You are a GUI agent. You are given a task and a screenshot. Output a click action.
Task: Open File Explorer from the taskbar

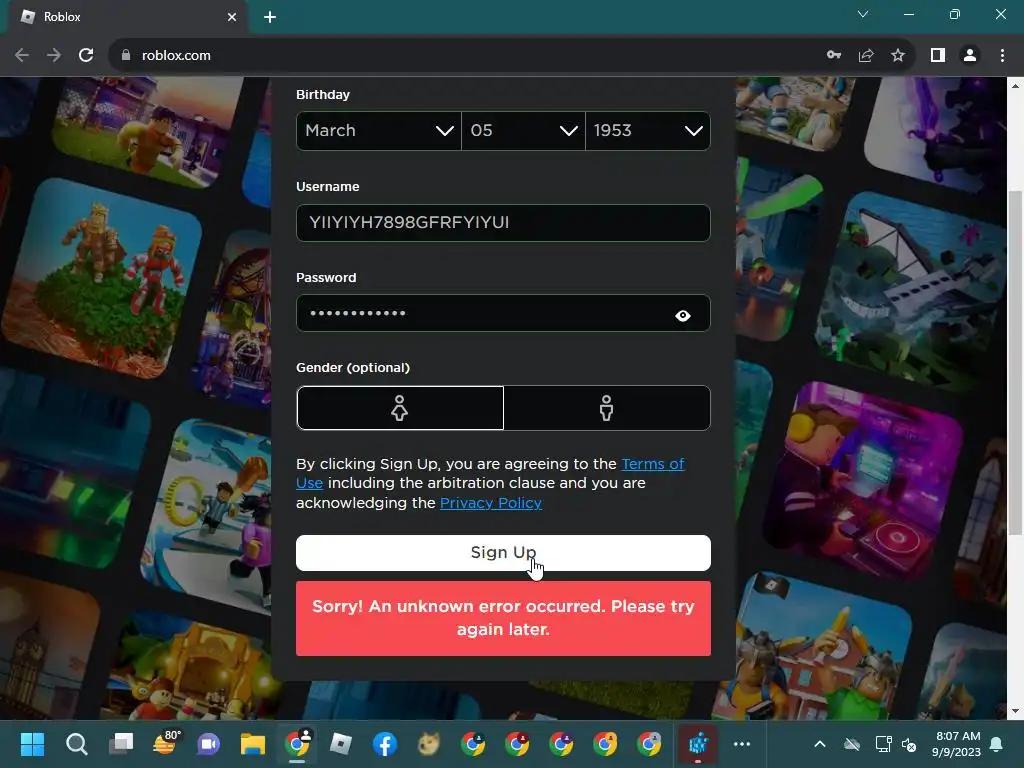(253, 744)
